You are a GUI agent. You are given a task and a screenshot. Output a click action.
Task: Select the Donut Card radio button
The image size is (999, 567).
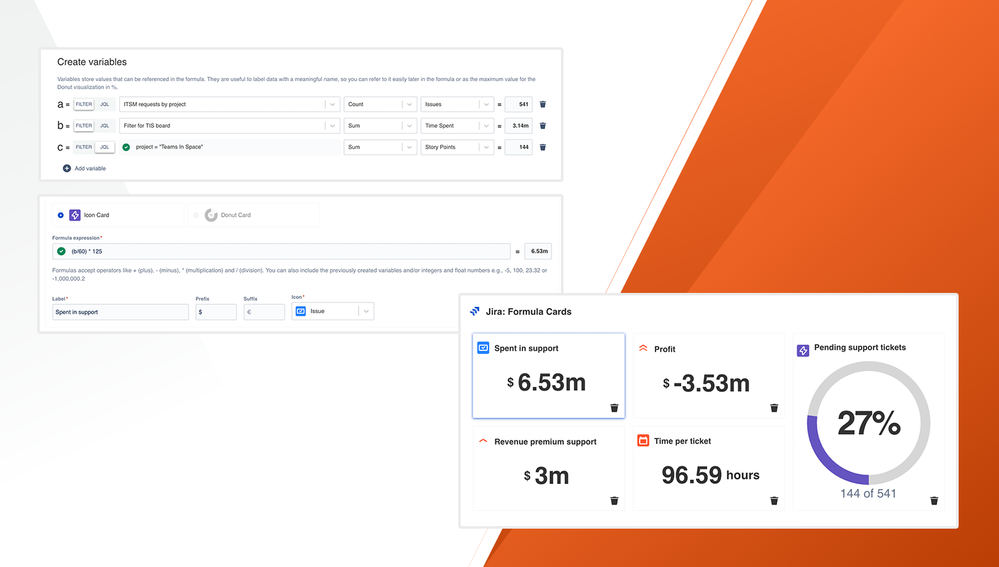[196, 215]
